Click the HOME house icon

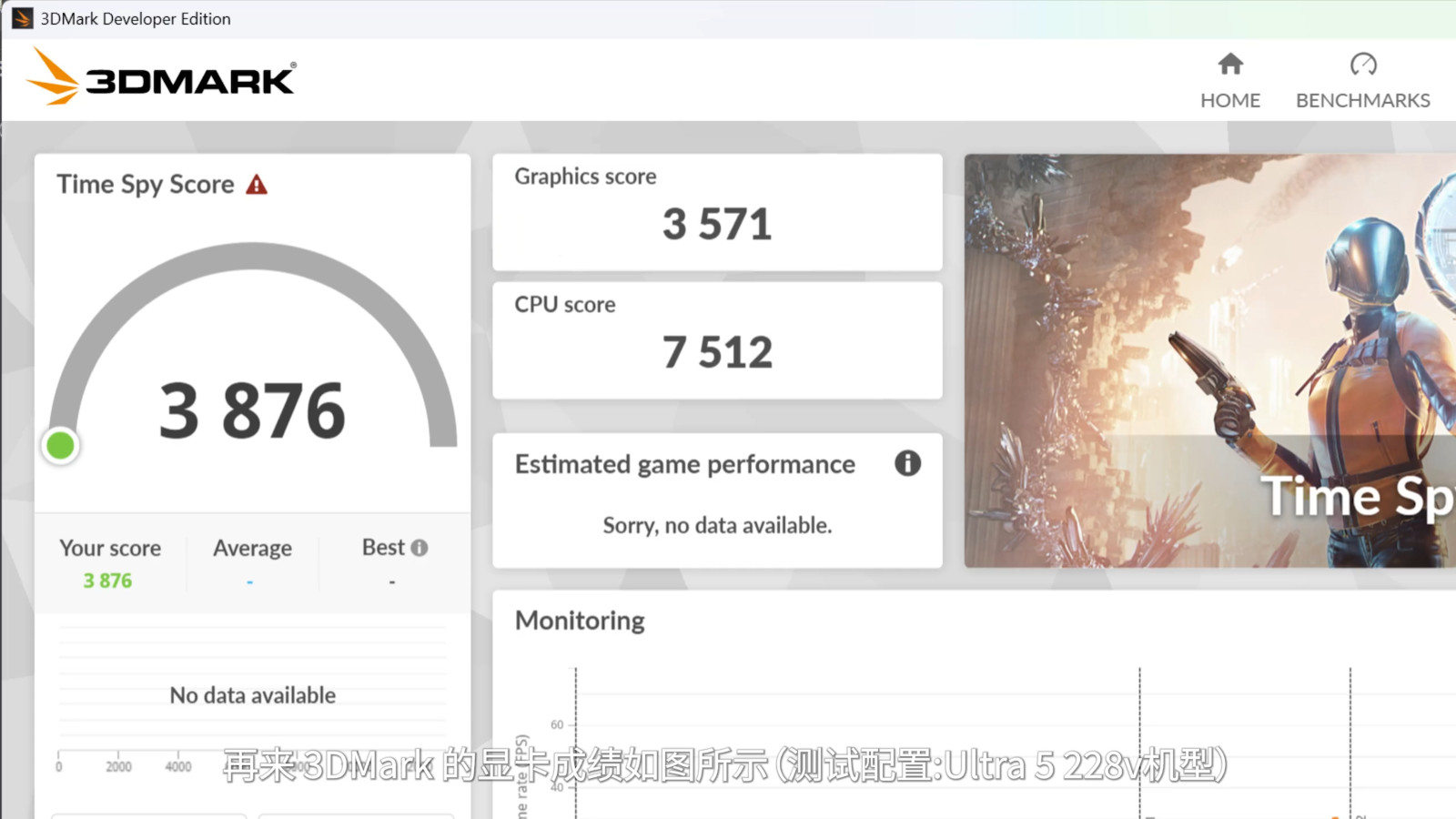1230,64
